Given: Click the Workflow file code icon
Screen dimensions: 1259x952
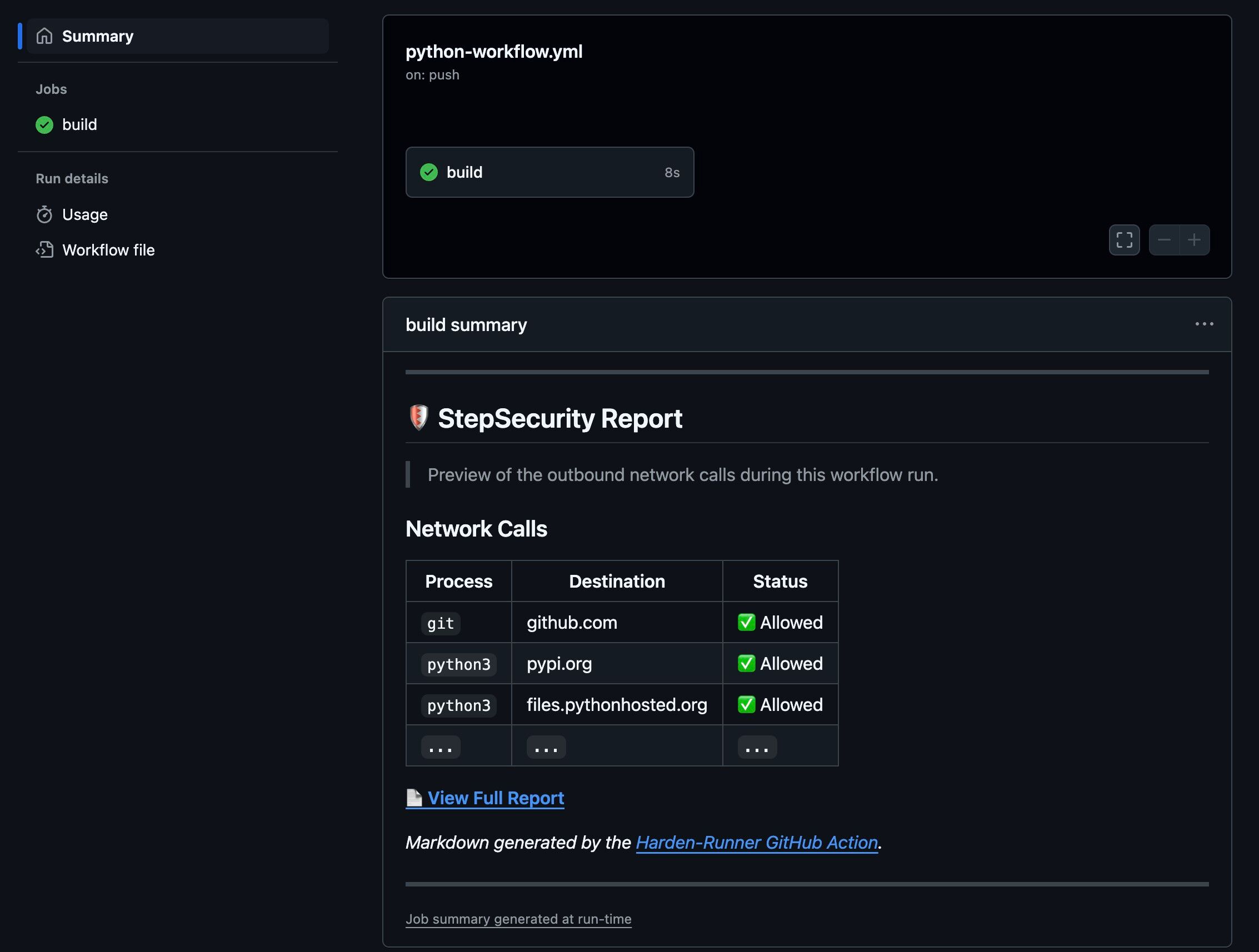Looking at the screenshot, I should (44, 250).
